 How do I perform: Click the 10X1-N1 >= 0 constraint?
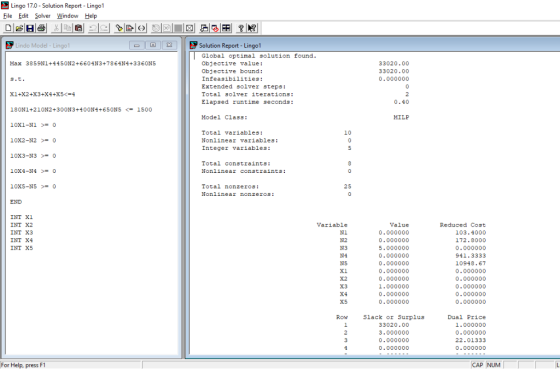point(33,125)
